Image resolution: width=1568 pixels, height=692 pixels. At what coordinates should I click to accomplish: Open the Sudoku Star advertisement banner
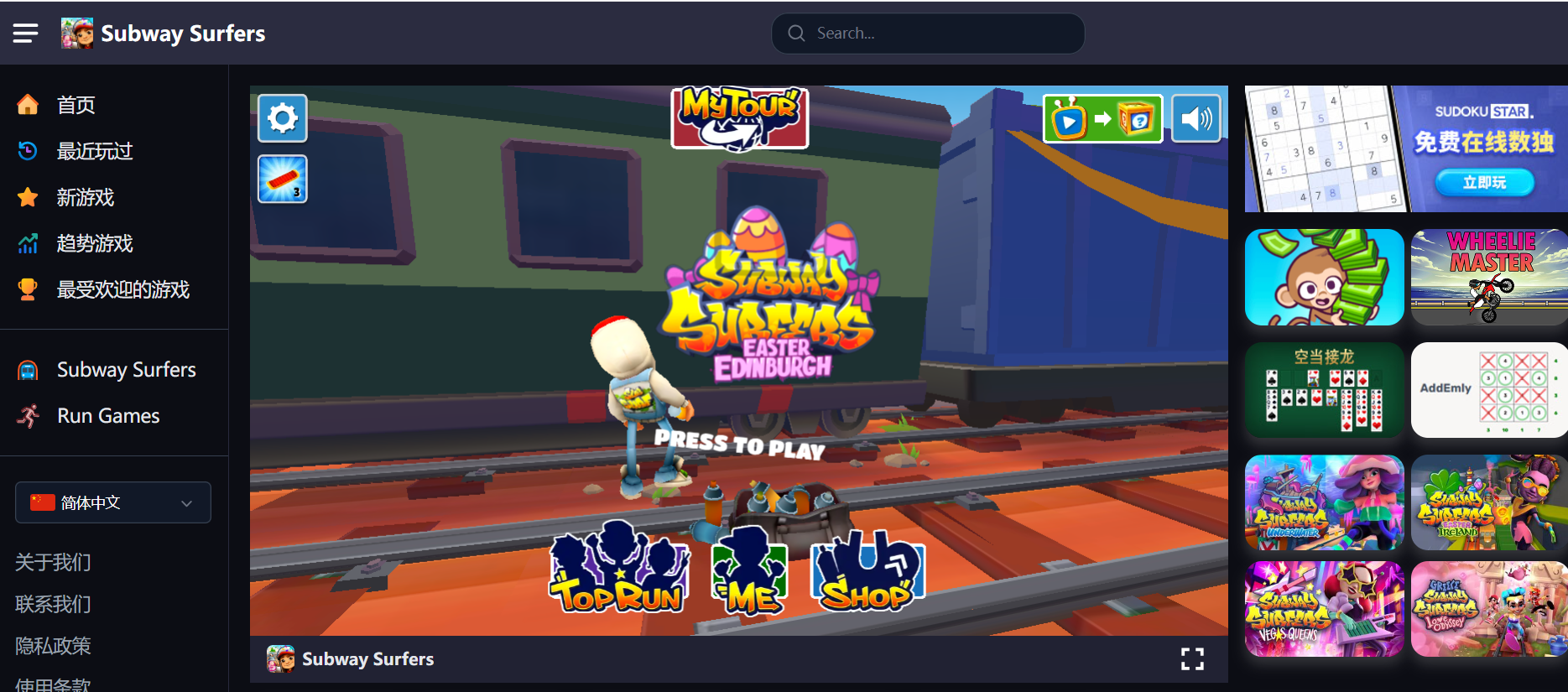tap(1406, 148)
